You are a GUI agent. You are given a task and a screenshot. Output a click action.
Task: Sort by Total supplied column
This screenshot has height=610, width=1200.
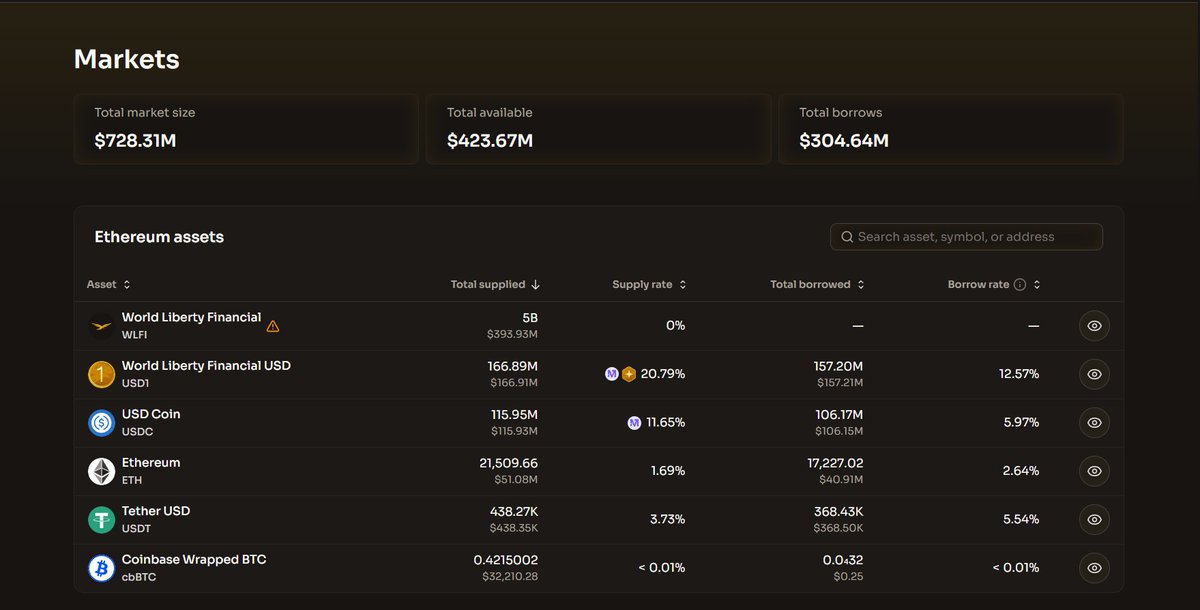pyautogui.click(x=495, y=285)
